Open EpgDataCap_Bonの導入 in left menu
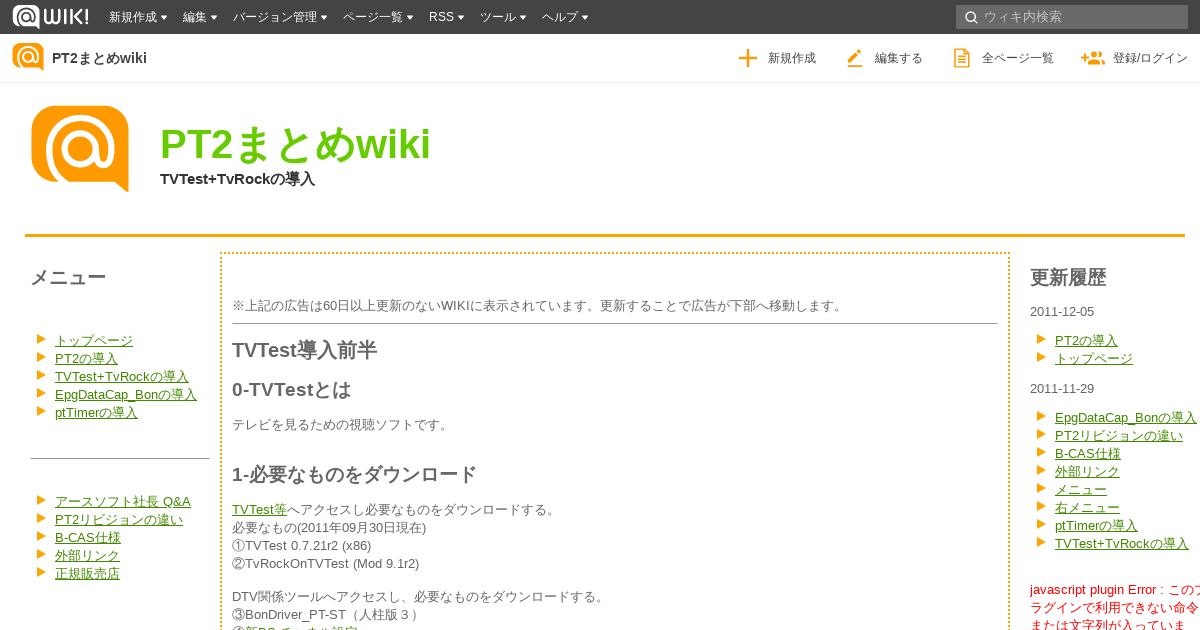This screenshot has height=630, width=1200. [126, 394]
